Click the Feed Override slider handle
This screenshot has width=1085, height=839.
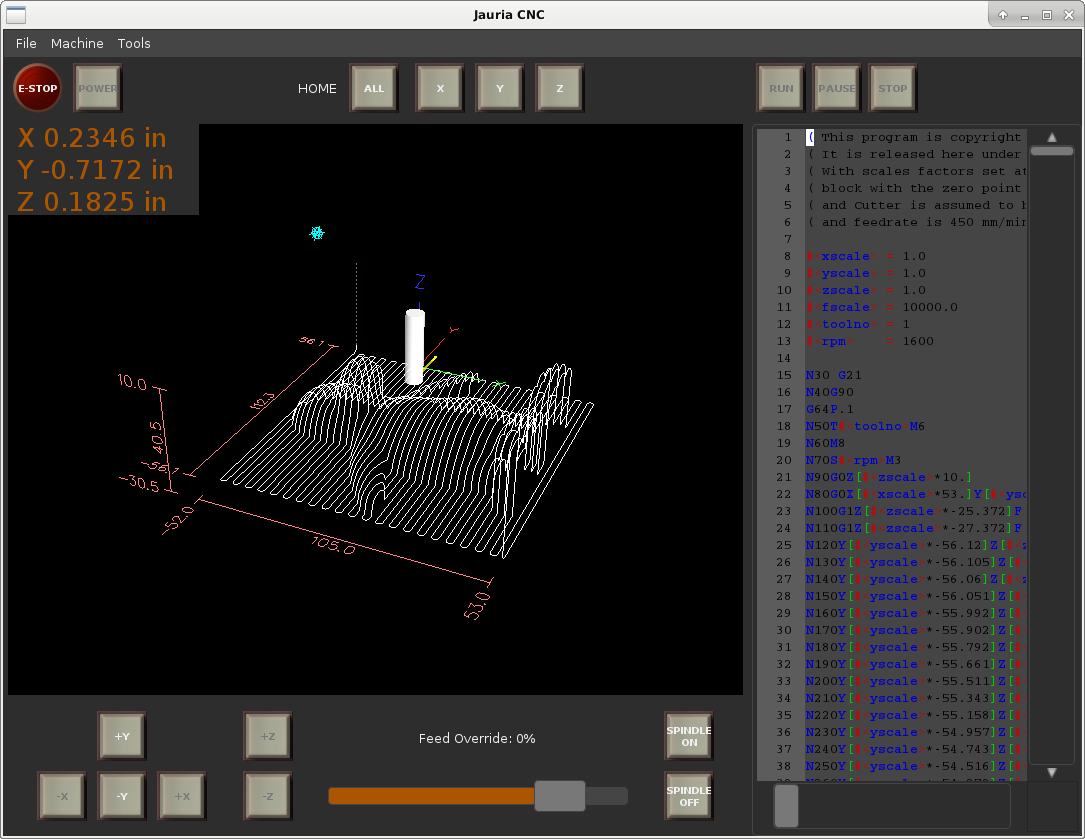(x=560, y=796)
